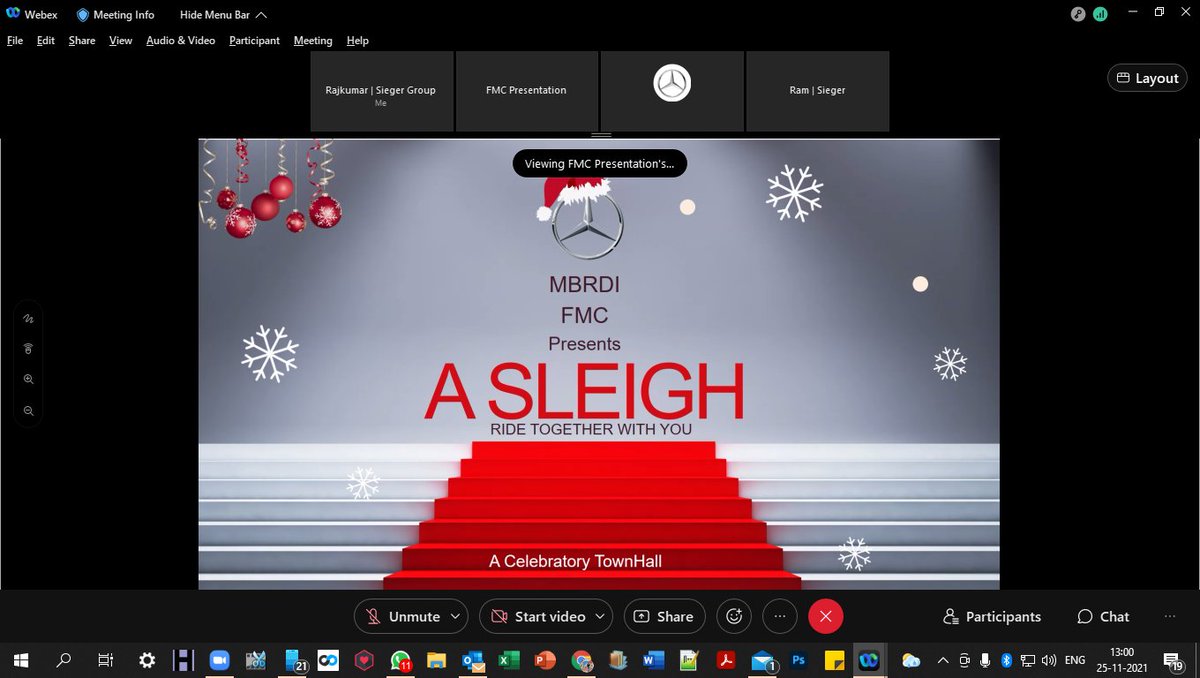Unmute the microphone
The height and width of the screenshot is (678, 1200).
click(x=403, y=616)
